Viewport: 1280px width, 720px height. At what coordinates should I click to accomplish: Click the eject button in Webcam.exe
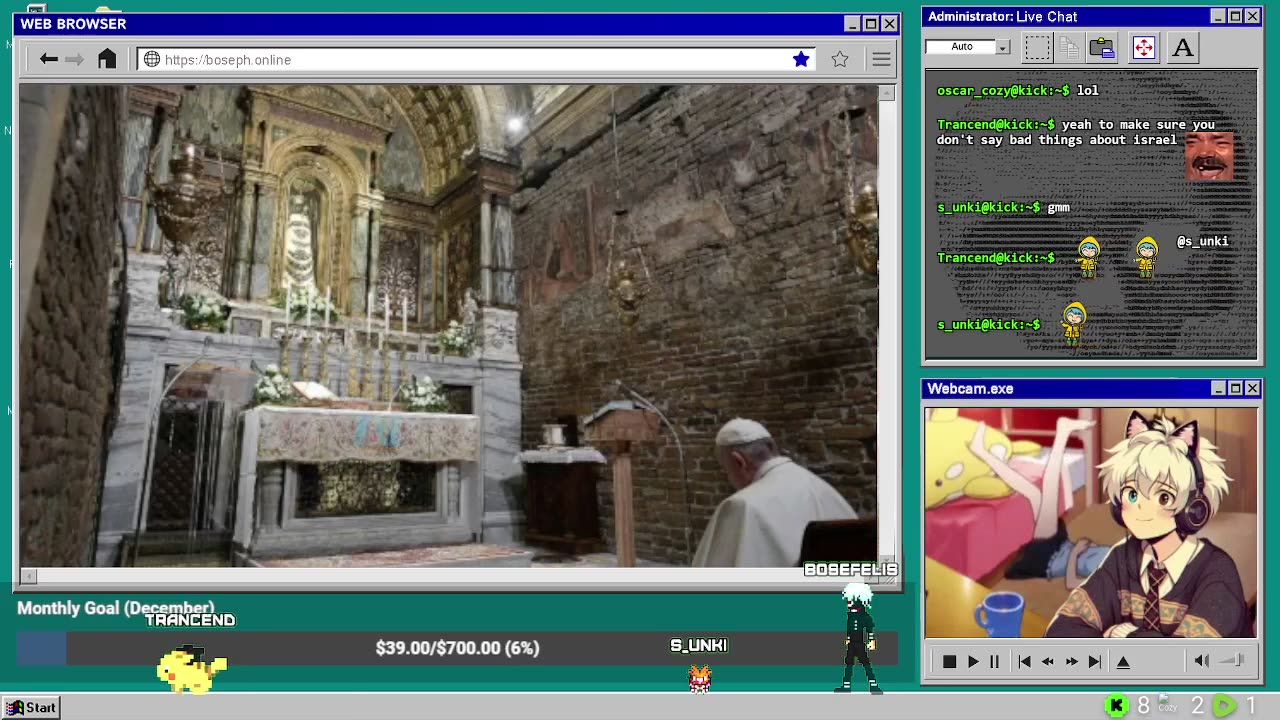pos(1123,661)
